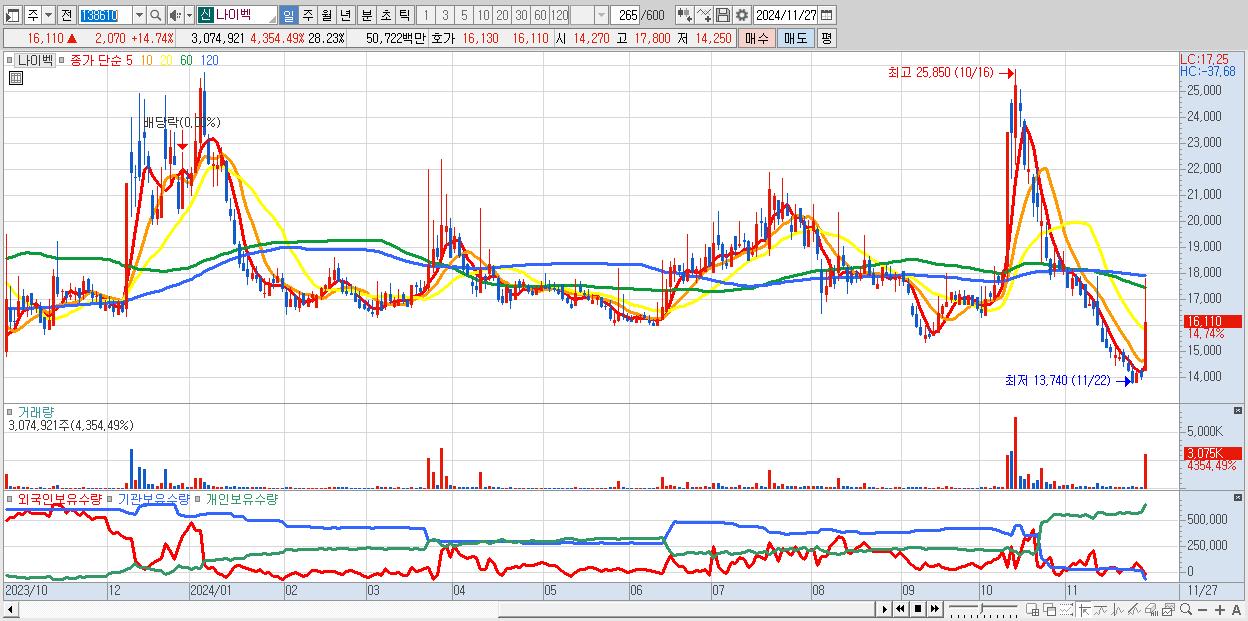
Task: Switch to 월 monthly chart period
Action: [x=326, y=15]
